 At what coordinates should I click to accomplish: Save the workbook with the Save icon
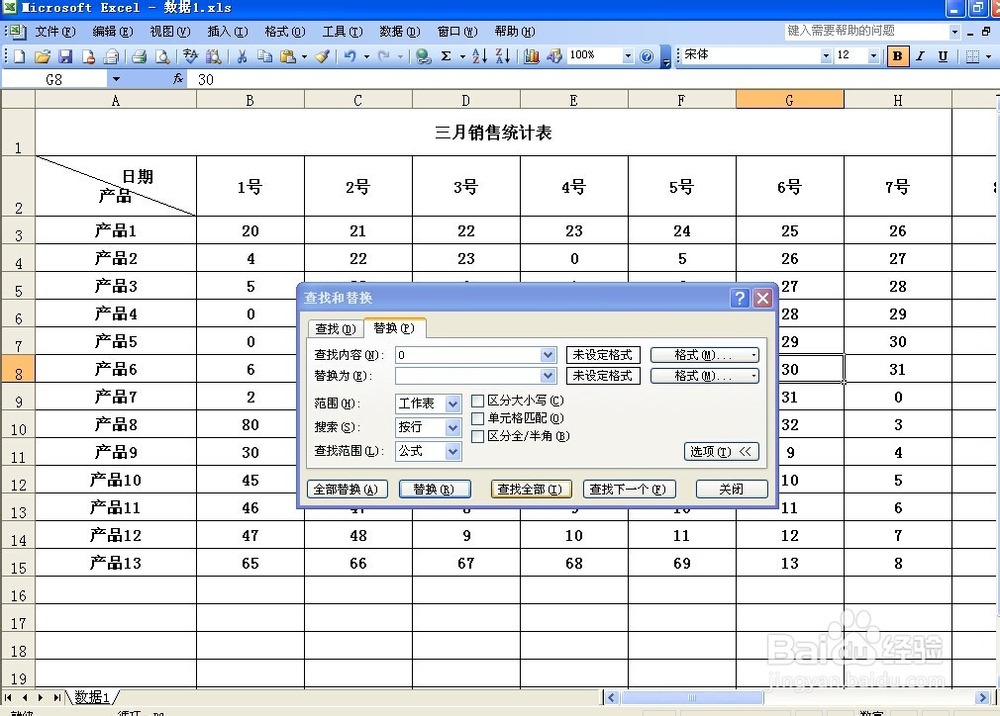[65, 56]
